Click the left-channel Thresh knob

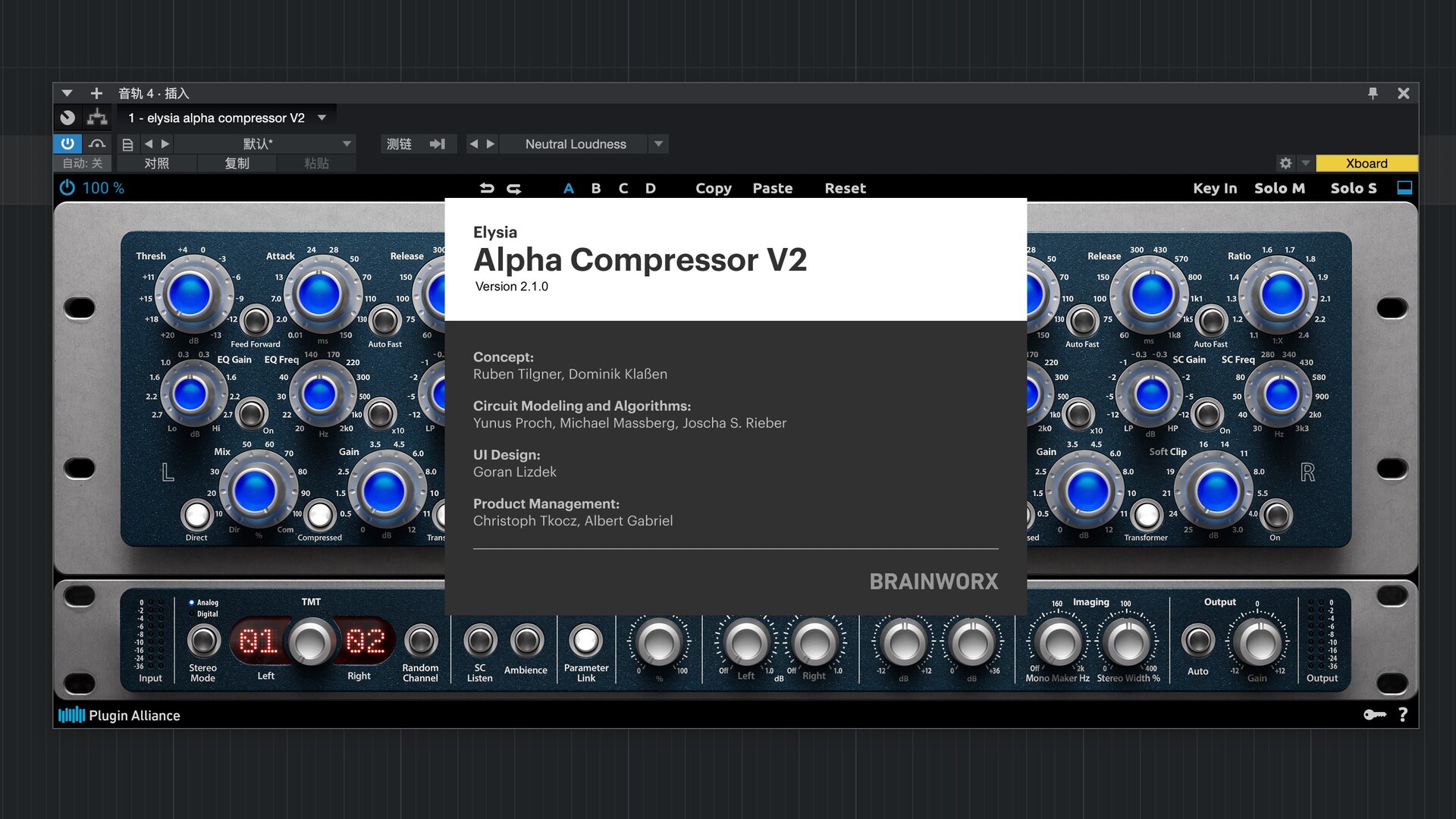pos(190,294)
